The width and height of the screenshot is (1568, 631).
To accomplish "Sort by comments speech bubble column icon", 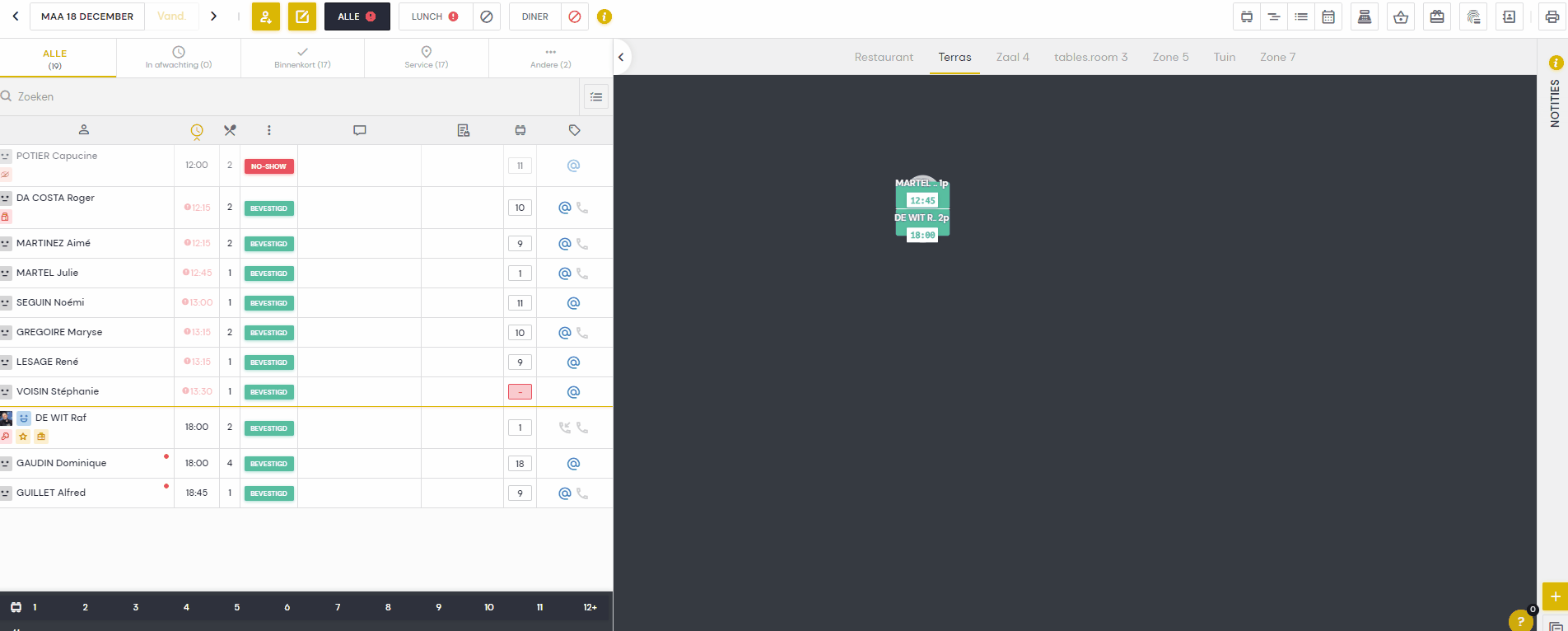I will (x=360, y=130).
